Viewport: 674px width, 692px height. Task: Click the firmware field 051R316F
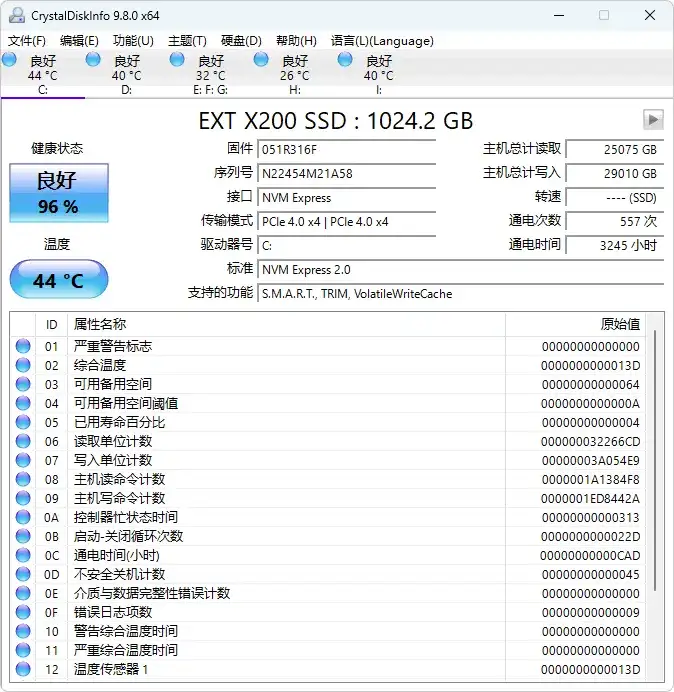coord(346,149)
